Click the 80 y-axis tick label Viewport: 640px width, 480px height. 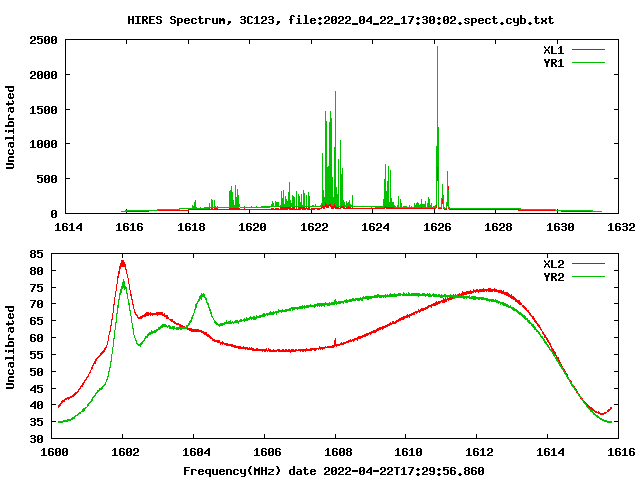[x=36, y=271]
